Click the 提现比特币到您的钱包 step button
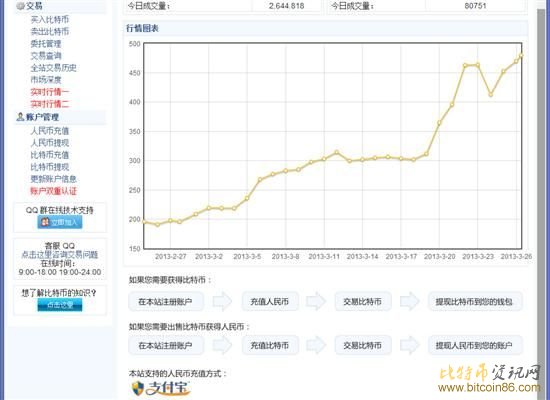 [475, 301]
